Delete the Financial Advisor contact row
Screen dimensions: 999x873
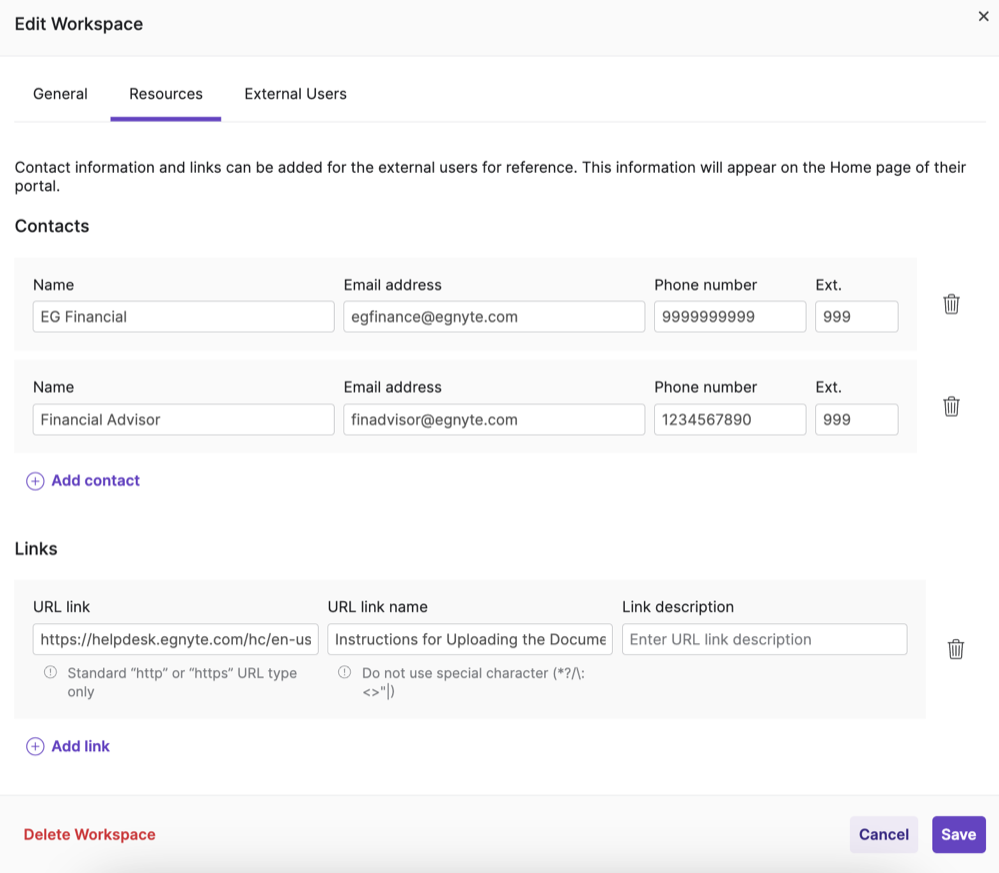pyautogui.click(x=951, y=407)
